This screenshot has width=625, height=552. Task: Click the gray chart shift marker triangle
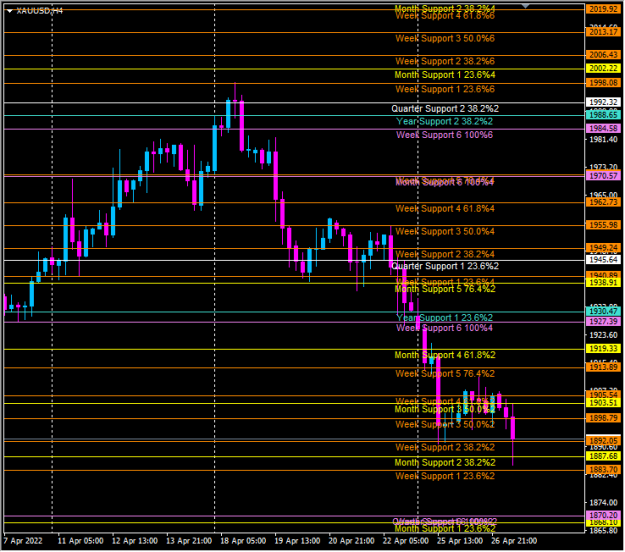click(526, 6)
